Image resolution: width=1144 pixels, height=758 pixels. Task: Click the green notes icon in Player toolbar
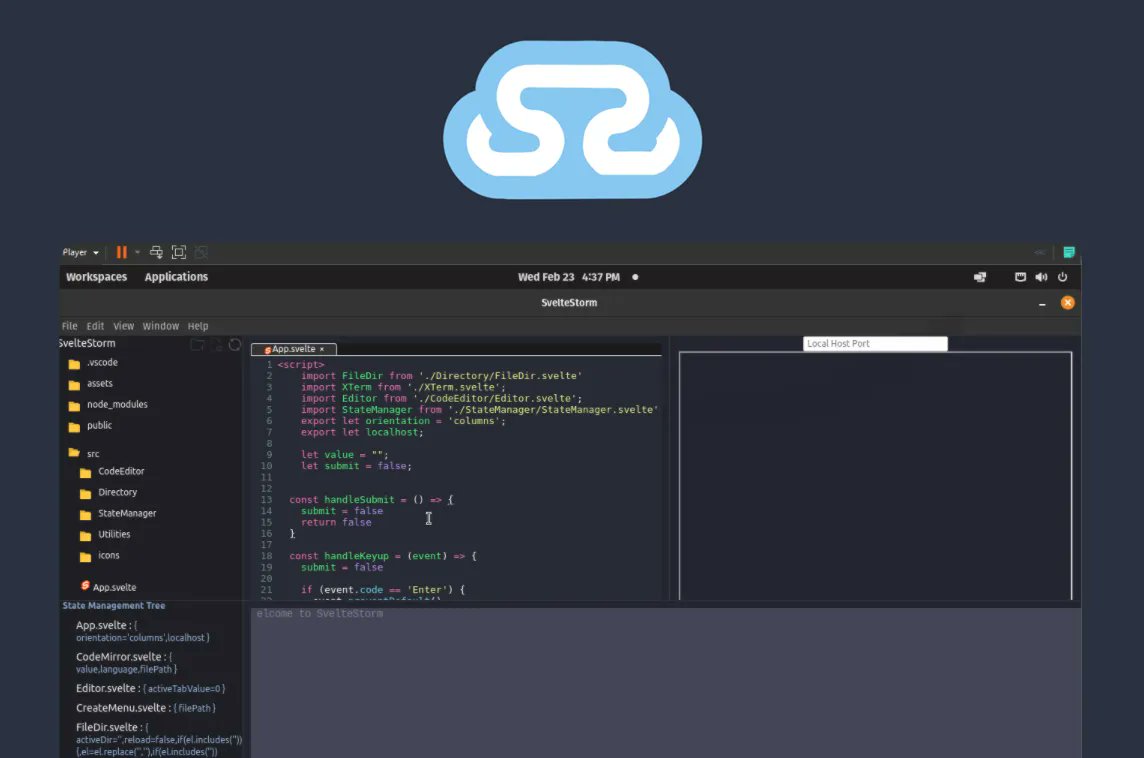(1069, 252)
